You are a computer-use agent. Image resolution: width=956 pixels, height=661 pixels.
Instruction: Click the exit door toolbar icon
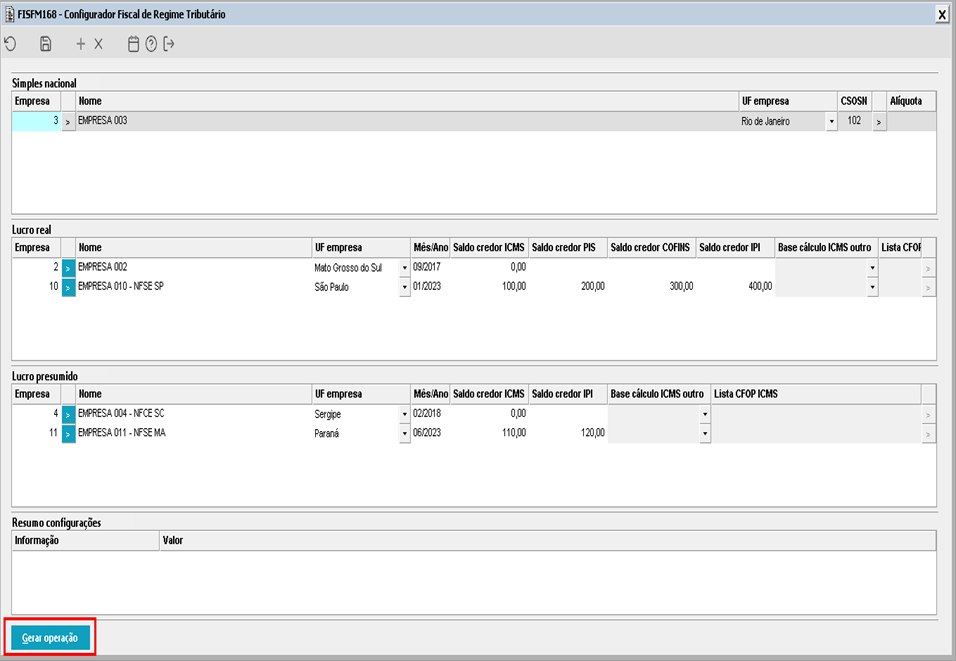point(169,44)
